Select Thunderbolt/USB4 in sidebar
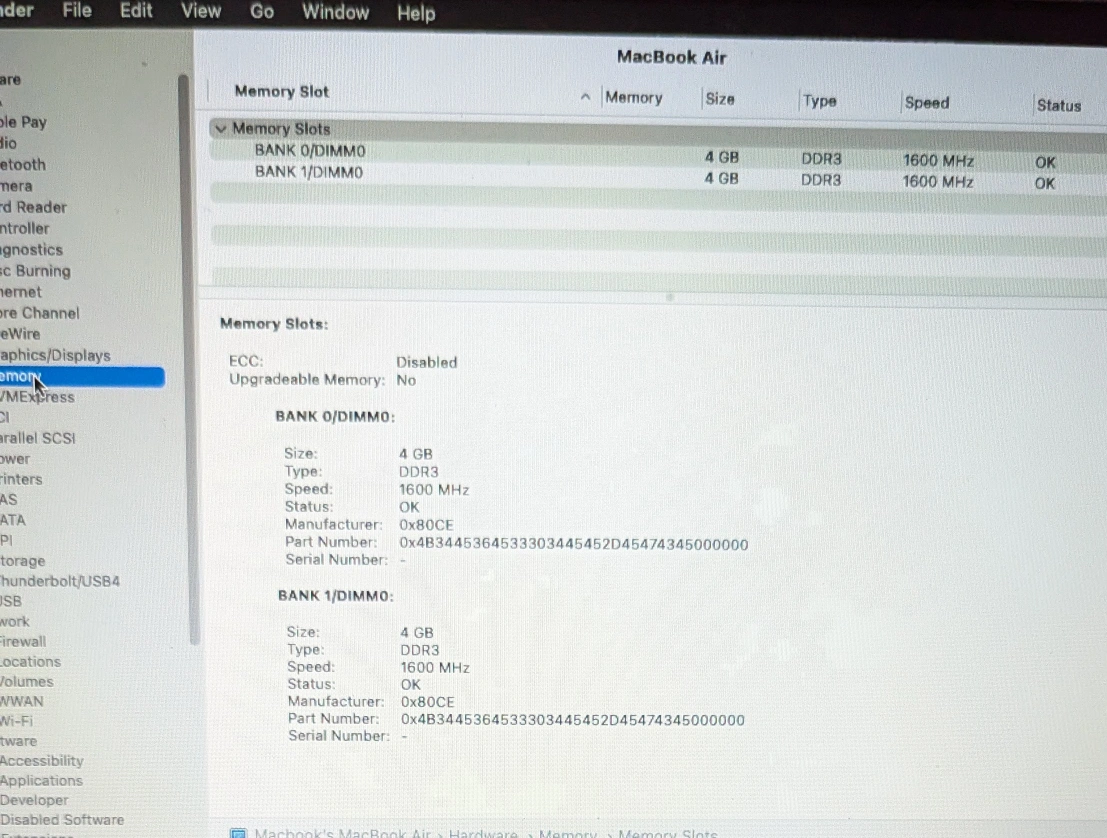The height and width of the screenshot is (838, 1107). (x=60, y=581)
